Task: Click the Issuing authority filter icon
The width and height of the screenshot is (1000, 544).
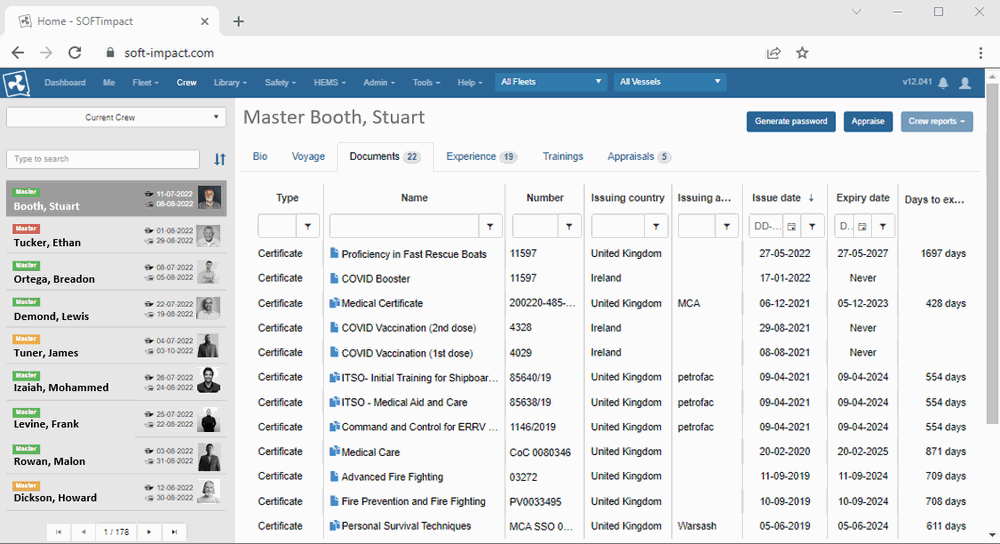Action: coord(726,226)
